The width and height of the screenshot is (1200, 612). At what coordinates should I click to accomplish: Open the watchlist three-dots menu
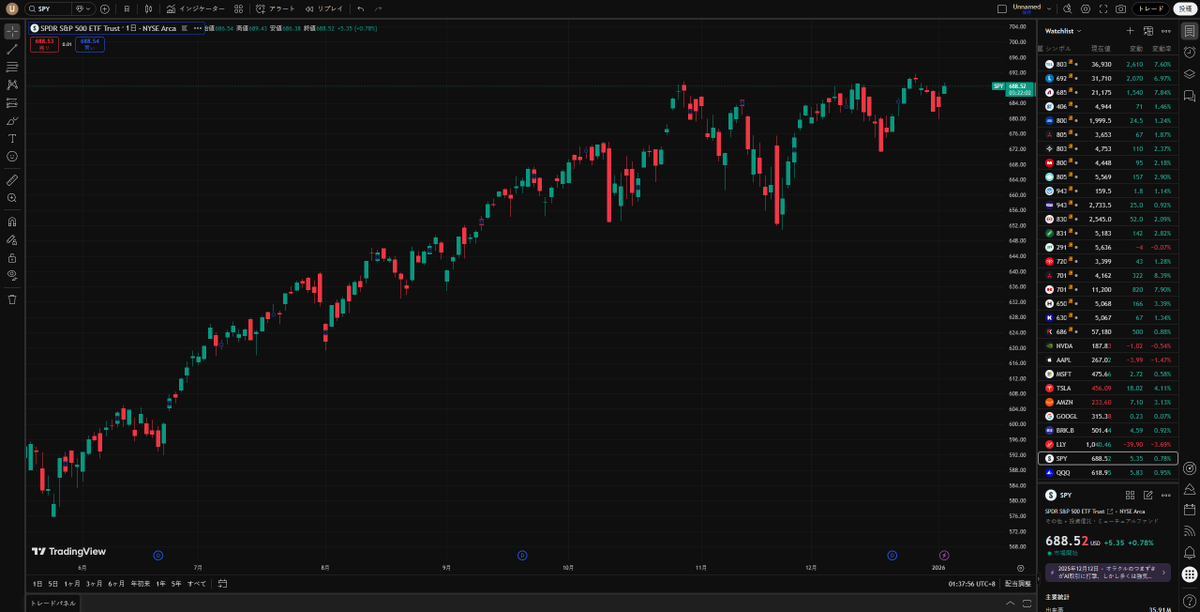coord(1166,31)
